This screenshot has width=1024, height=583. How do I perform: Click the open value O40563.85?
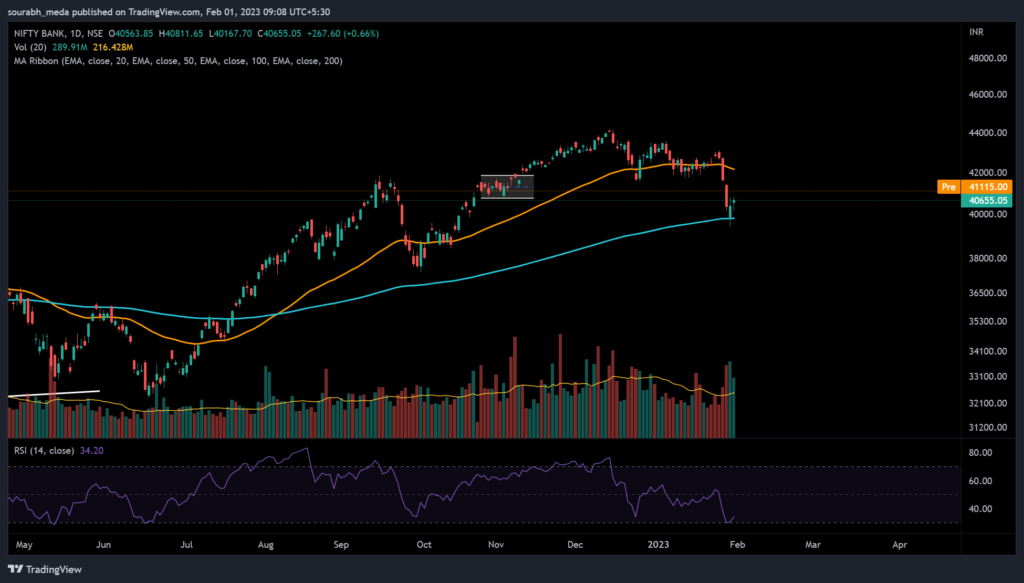[x=131, y=33]
